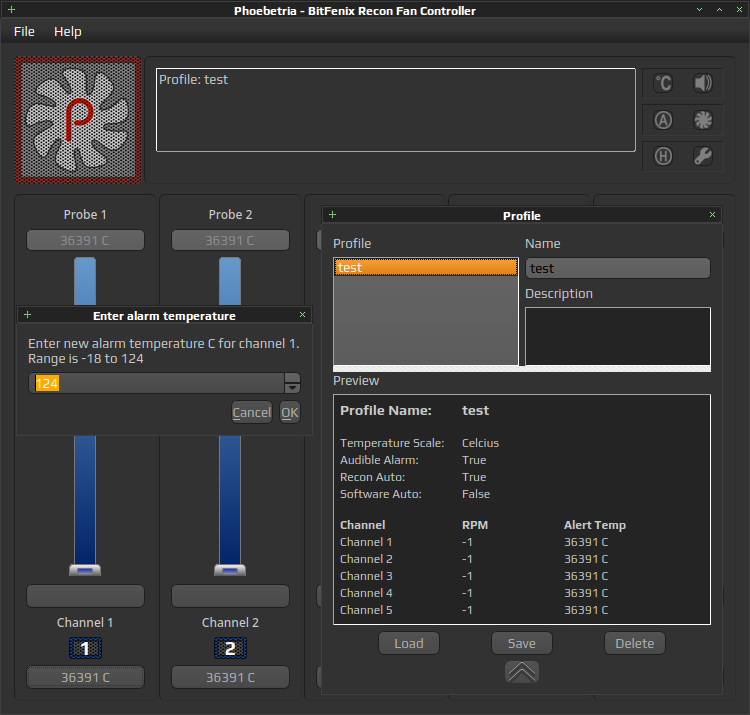
Task: Close the Profile dialog
Action: coord(712,215)
